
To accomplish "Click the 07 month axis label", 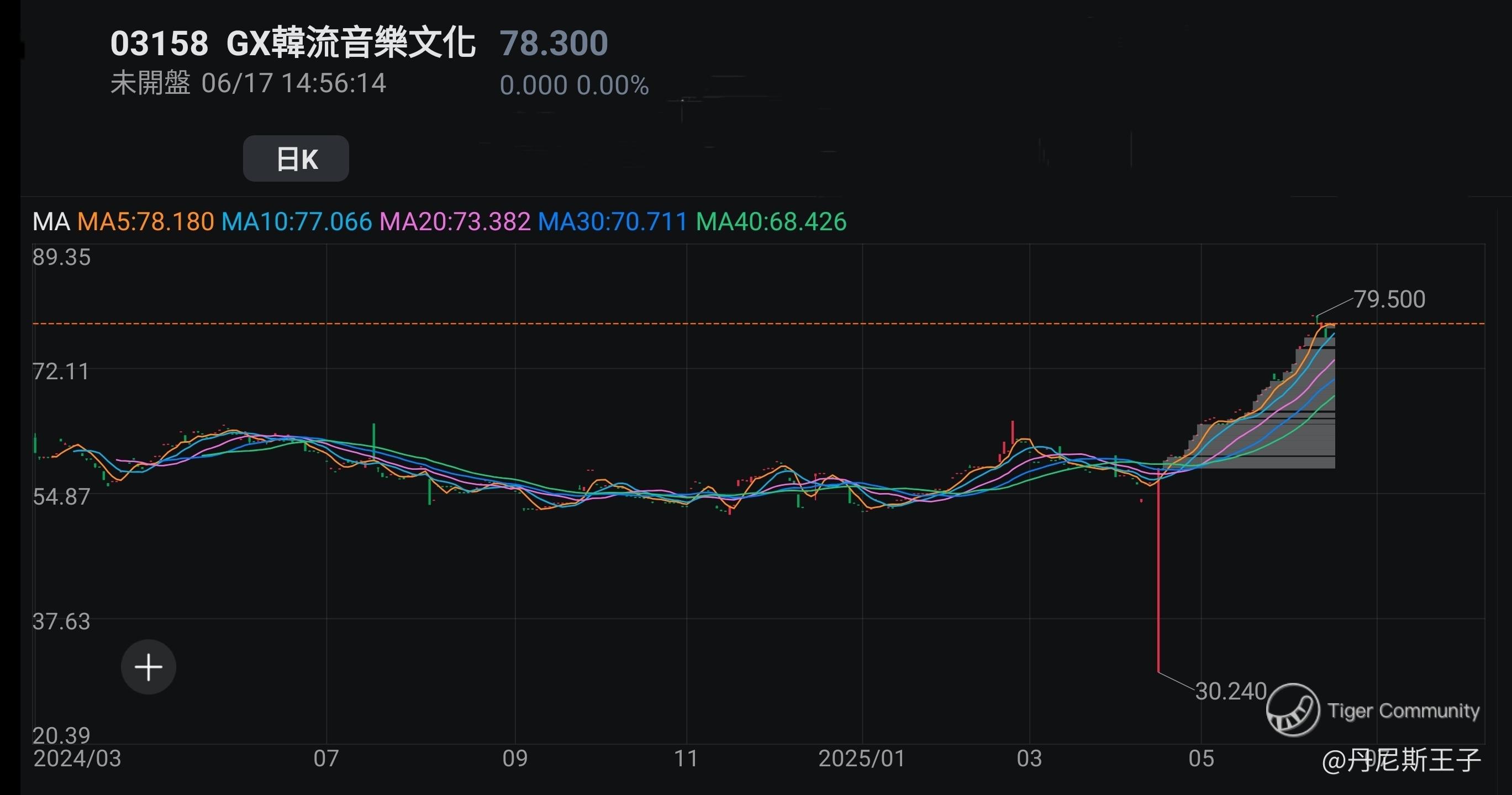I will 326,759.
